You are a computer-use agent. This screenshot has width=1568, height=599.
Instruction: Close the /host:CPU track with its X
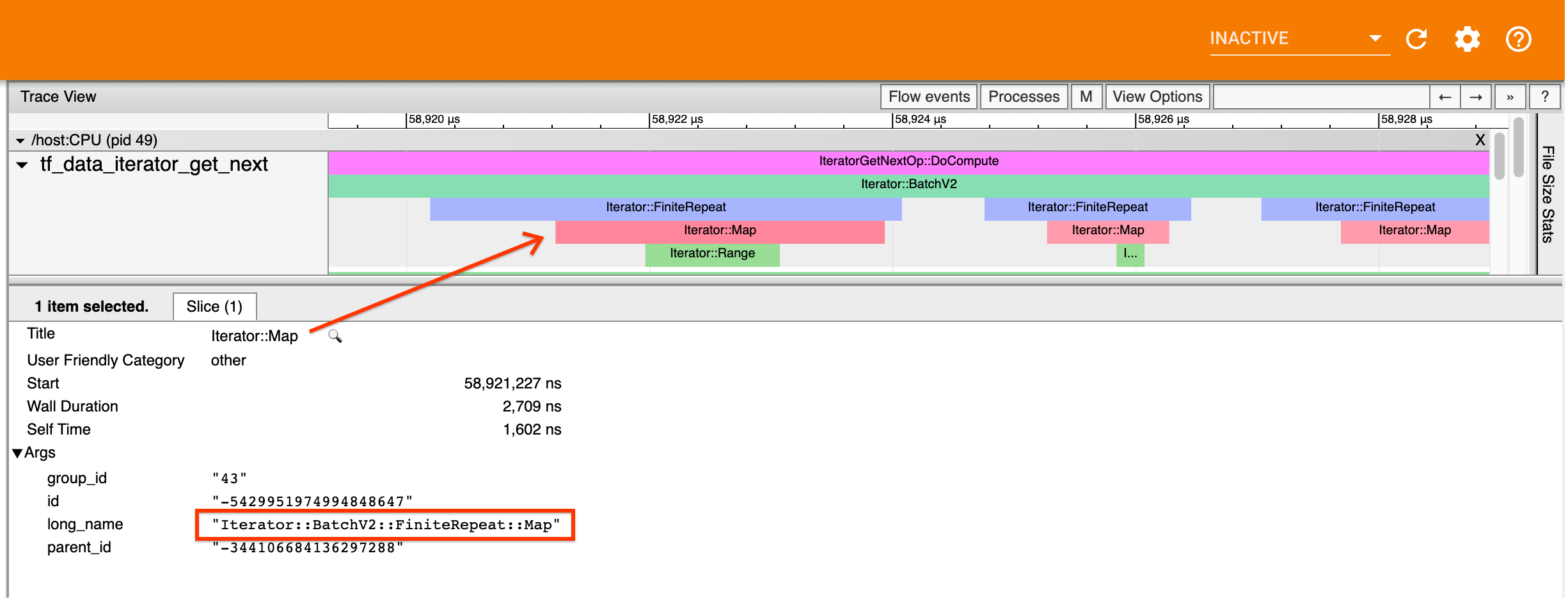click(x=1480, y=140)
